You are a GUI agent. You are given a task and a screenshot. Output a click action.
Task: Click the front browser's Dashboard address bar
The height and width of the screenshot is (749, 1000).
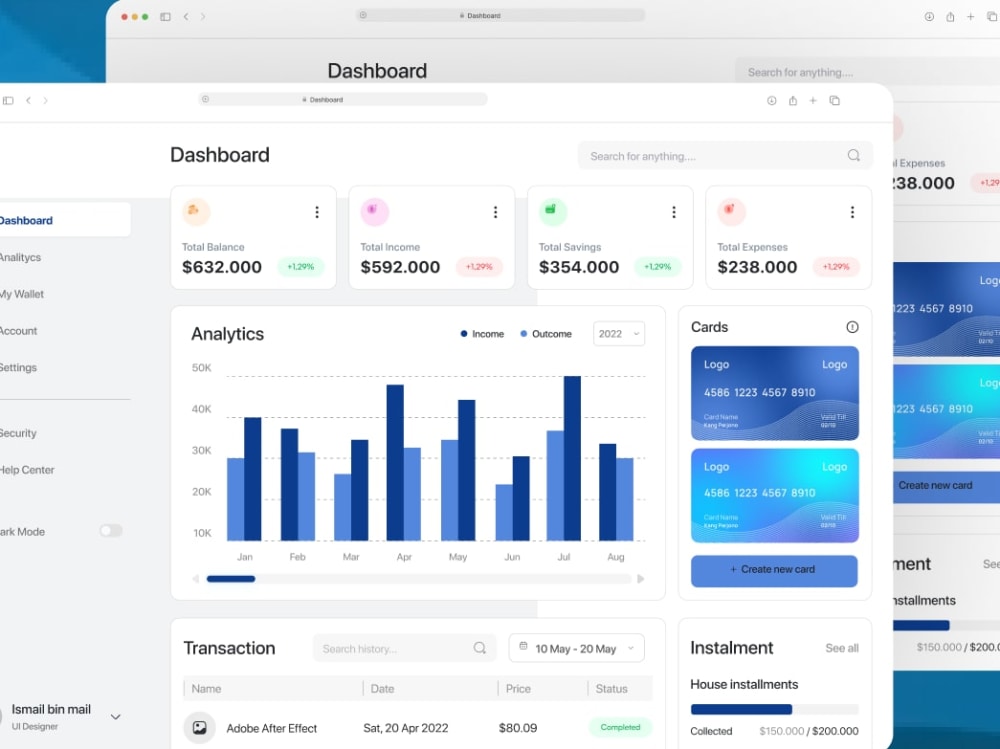click(x=343, y=100)
